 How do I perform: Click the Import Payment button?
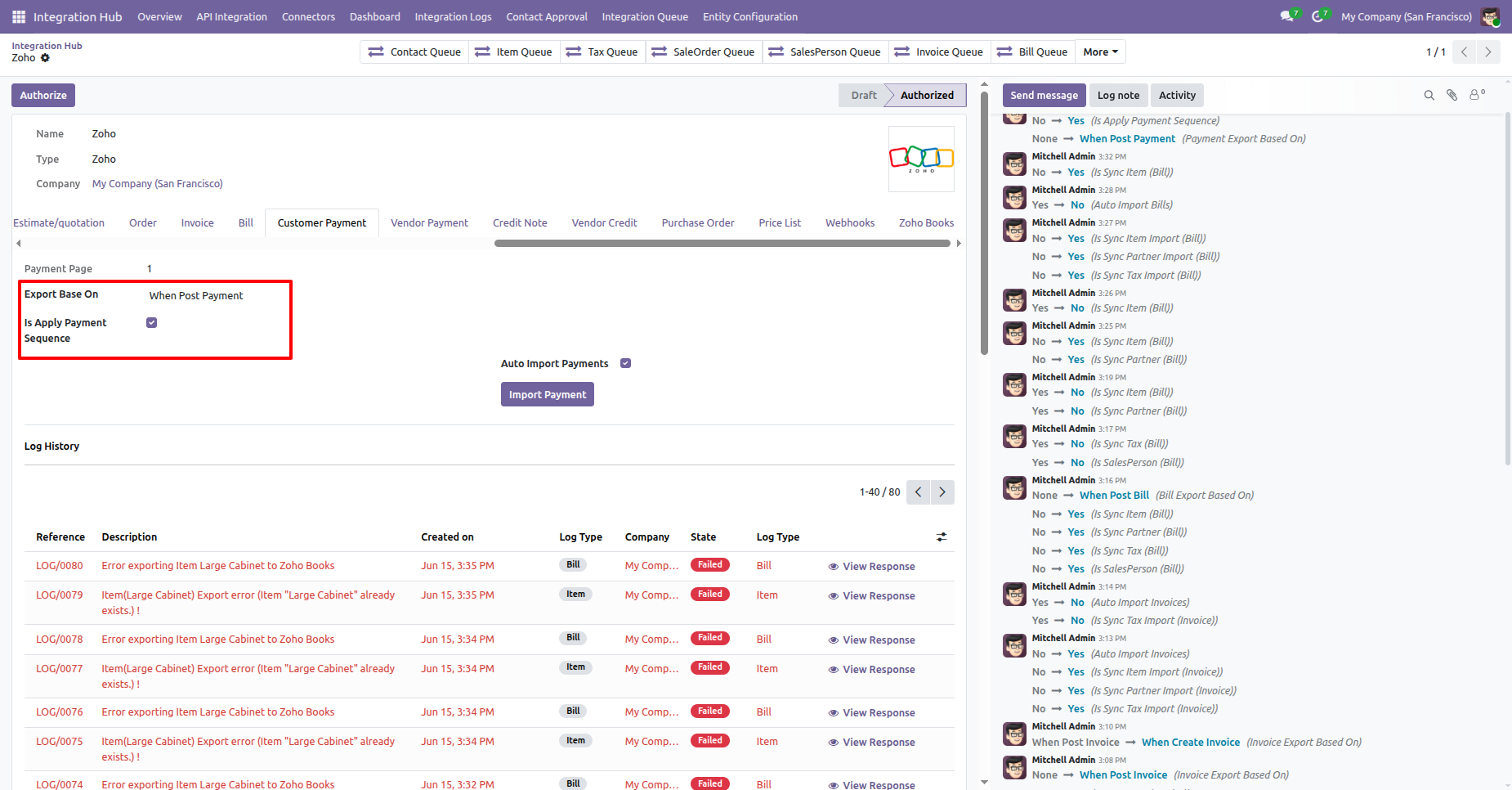[x=548, y=394]
